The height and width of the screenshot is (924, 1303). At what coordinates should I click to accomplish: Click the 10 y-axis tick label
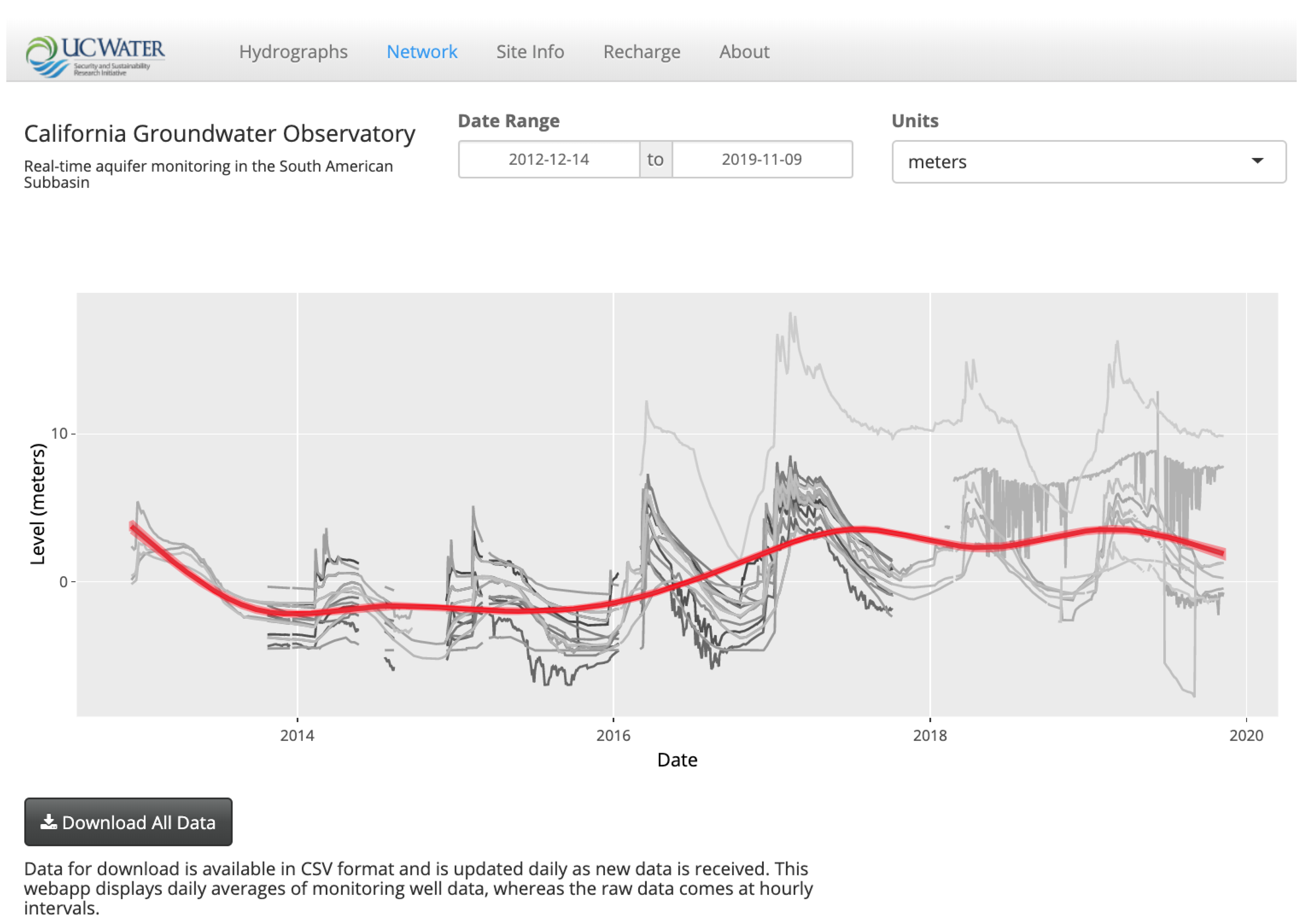click(58, 434)
